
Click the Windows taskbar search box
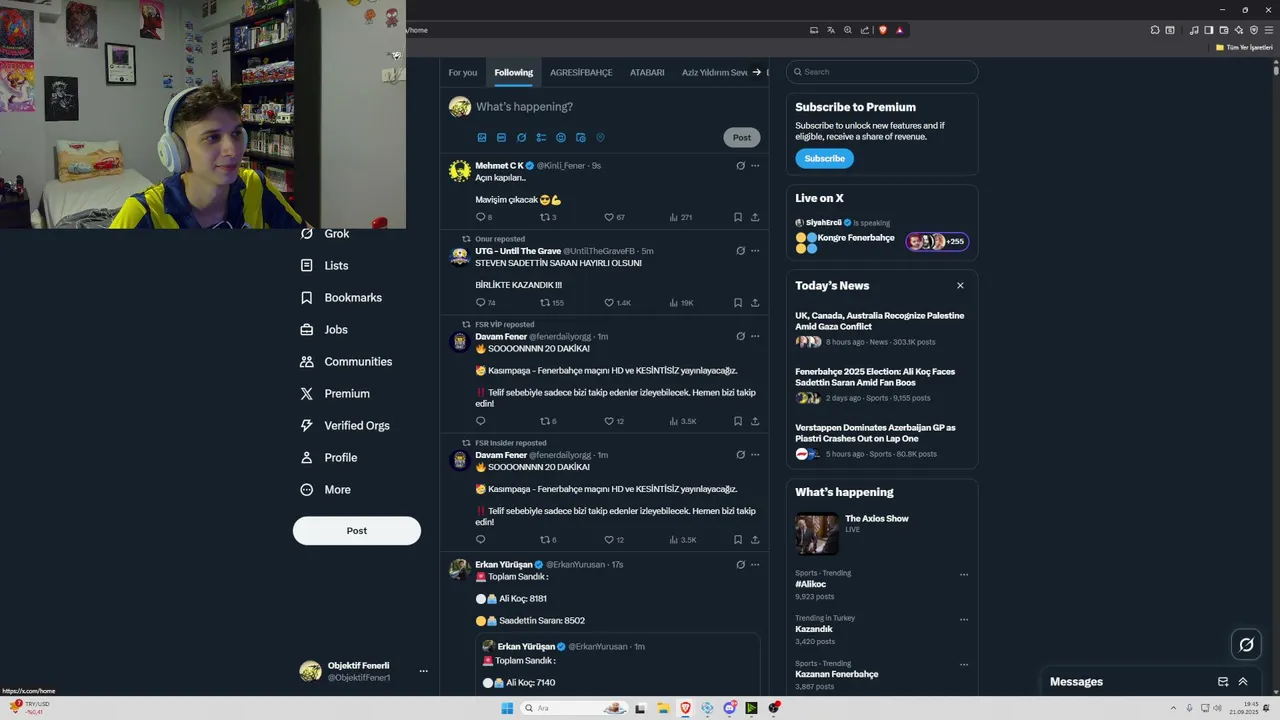coord(576,708)
